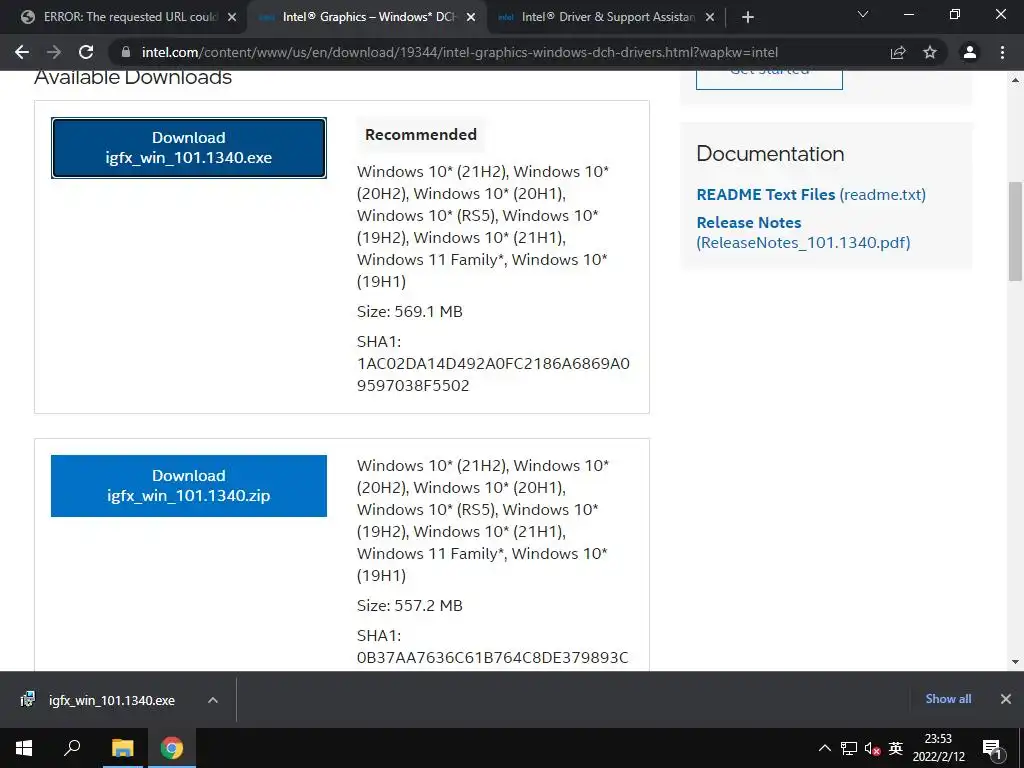This screenshot has height=768, width=1024.
Task: Open the Chrome profile icon
Action: pyautogui.click(x=970, y=52)
